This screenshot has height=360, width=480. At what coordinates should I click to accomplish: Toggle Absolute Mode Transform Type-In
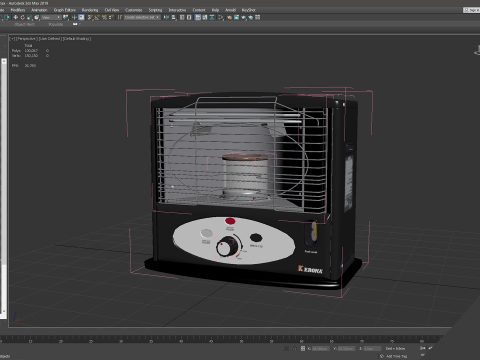[x=303, y=349]
